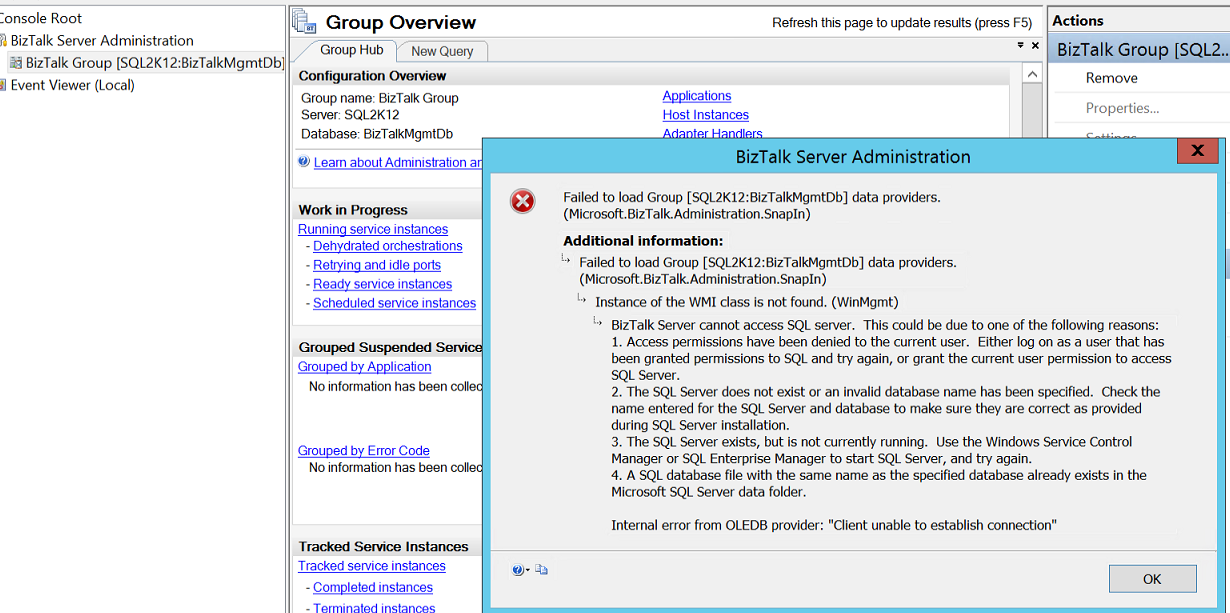The image size is (1230, 613).
Task: Open Ready service instances link
Action: click(383, 284)
